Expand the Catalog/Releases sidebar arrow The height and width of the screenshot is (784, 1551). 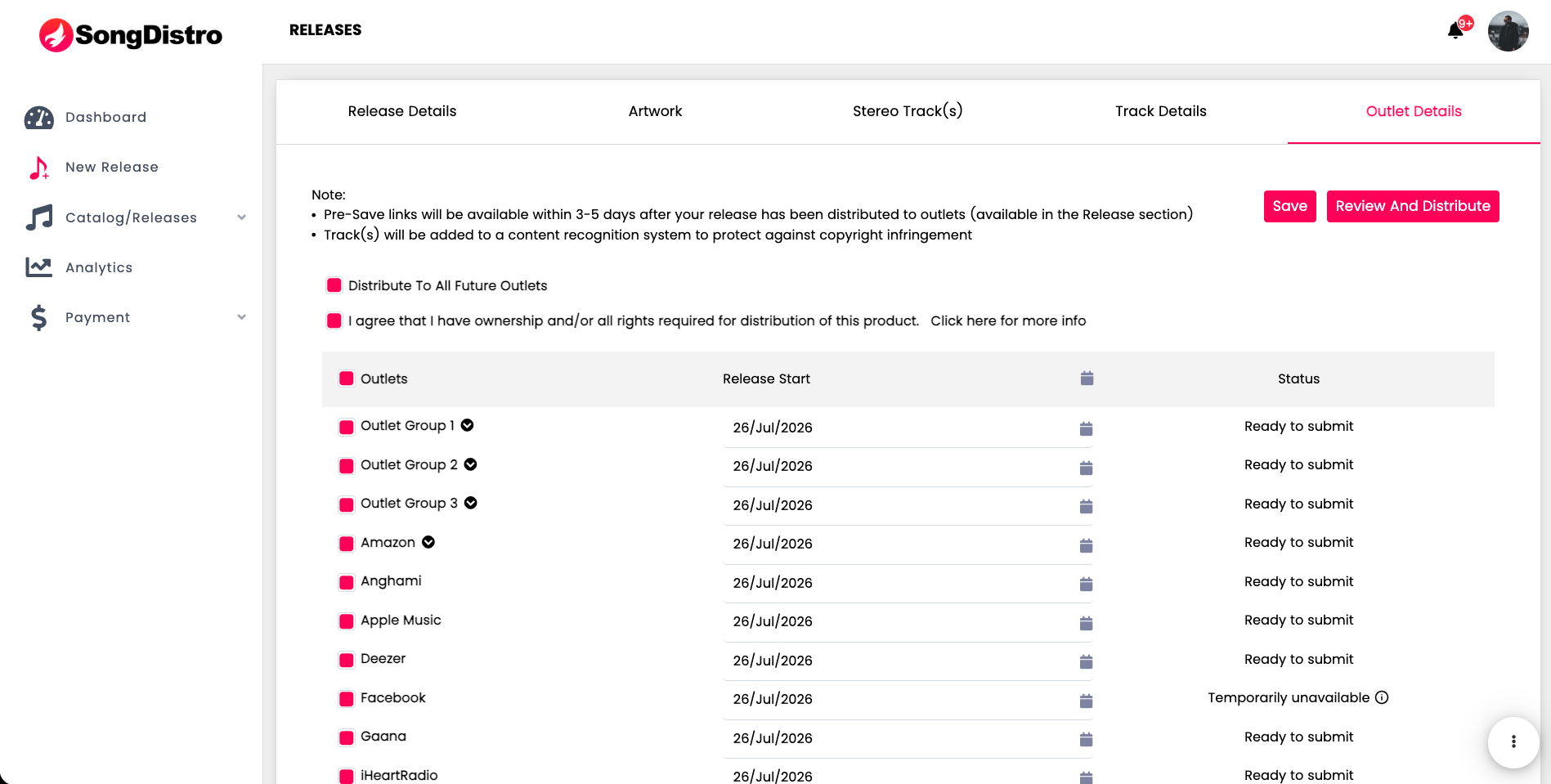(x=241, y=217)
